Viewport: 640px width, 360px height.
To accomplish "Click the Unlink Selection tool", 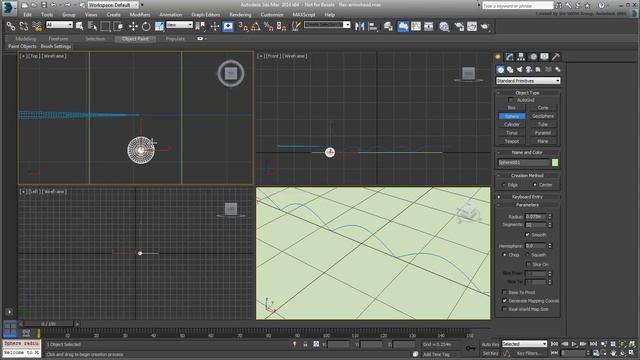I will 24,26.
